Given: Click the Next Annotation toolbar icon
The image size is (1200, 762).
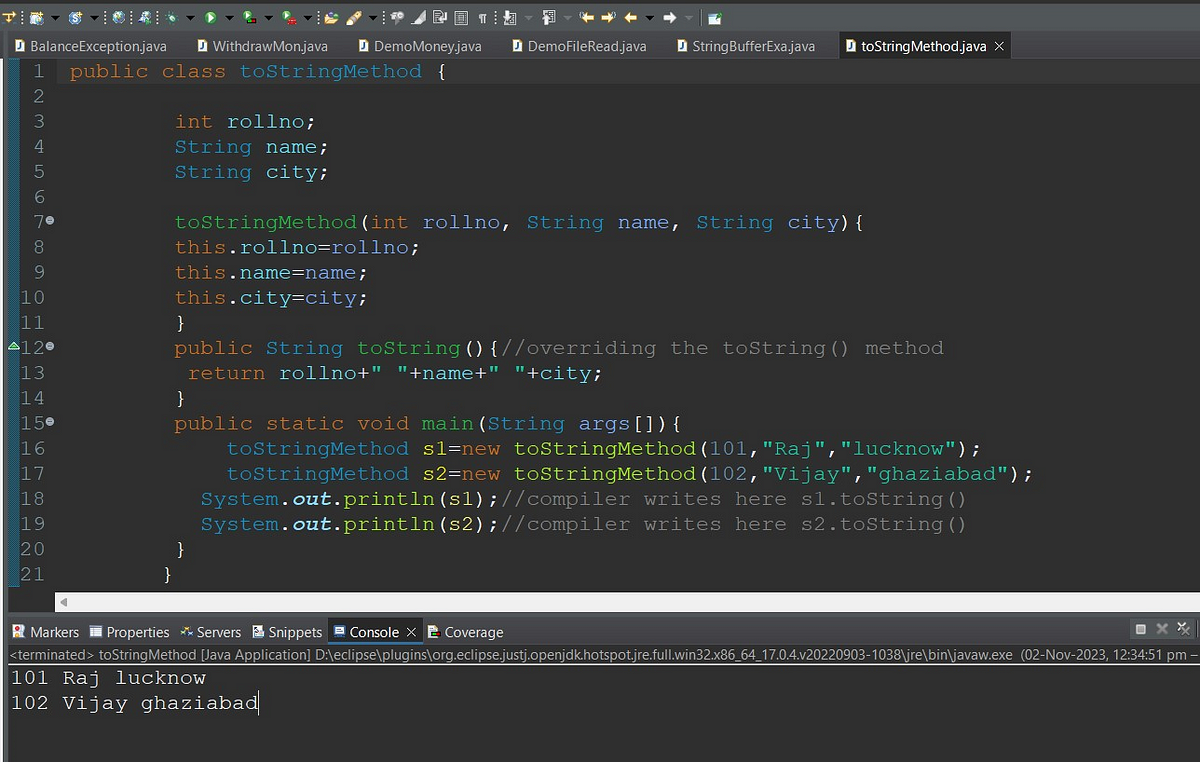Looking at the screenshot, I should click(x=509, y=18).
